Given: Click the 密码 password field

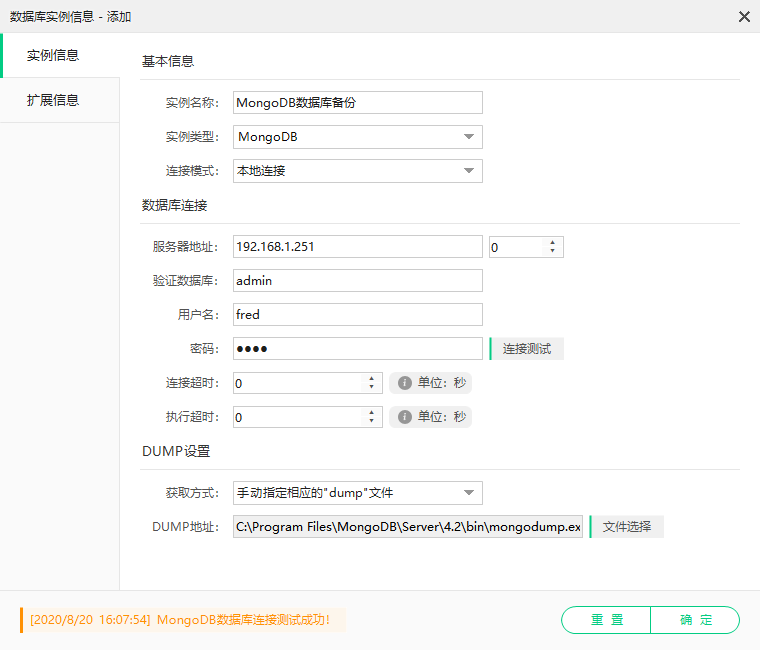Looking at the screenshot, I should click(x=358, y=349).
